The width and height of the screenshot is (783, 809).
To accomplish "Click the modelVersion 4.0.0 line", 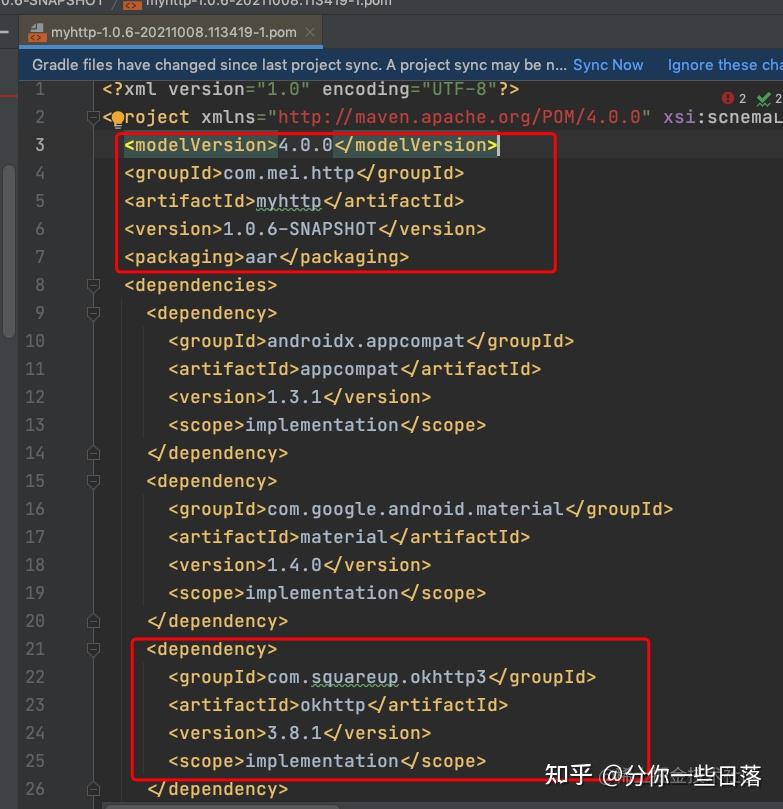I will pos(311,145).
